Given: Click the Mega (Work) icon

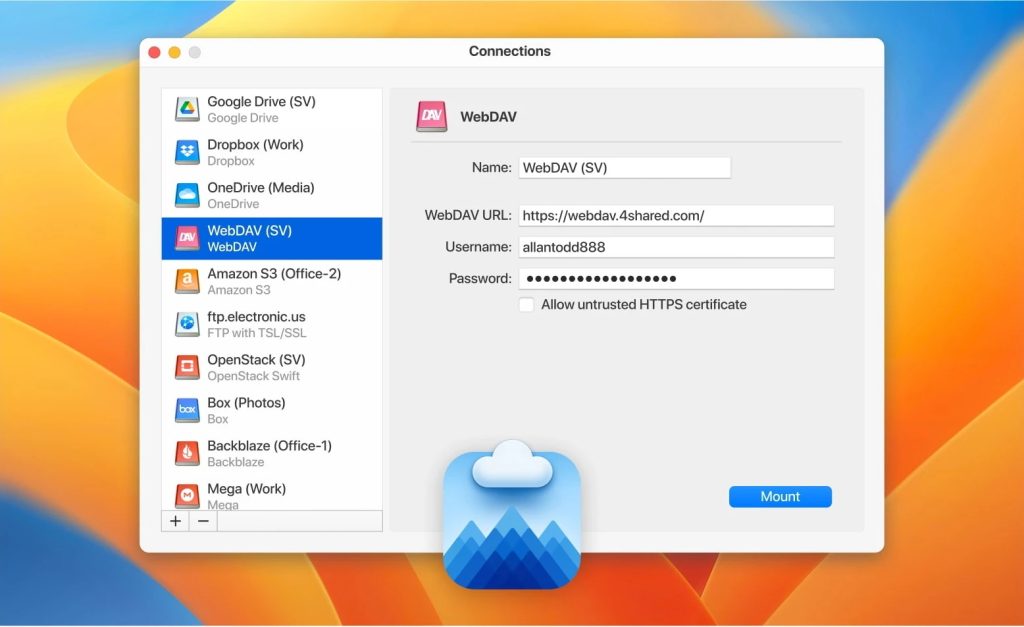Looking at the screenshot, I should [x=187, y=496].
